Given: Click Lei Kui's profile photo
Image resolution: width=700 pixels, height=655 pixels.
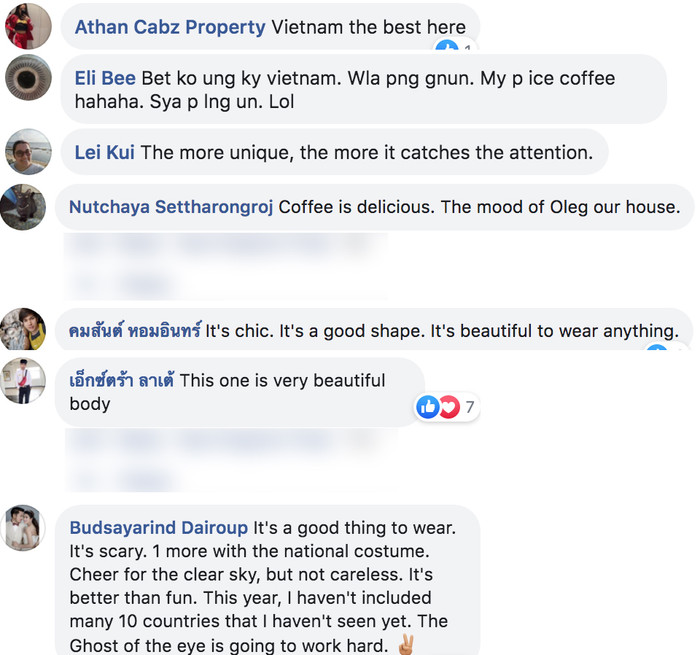Looking at the screenshot, I should tap(27, 152).
